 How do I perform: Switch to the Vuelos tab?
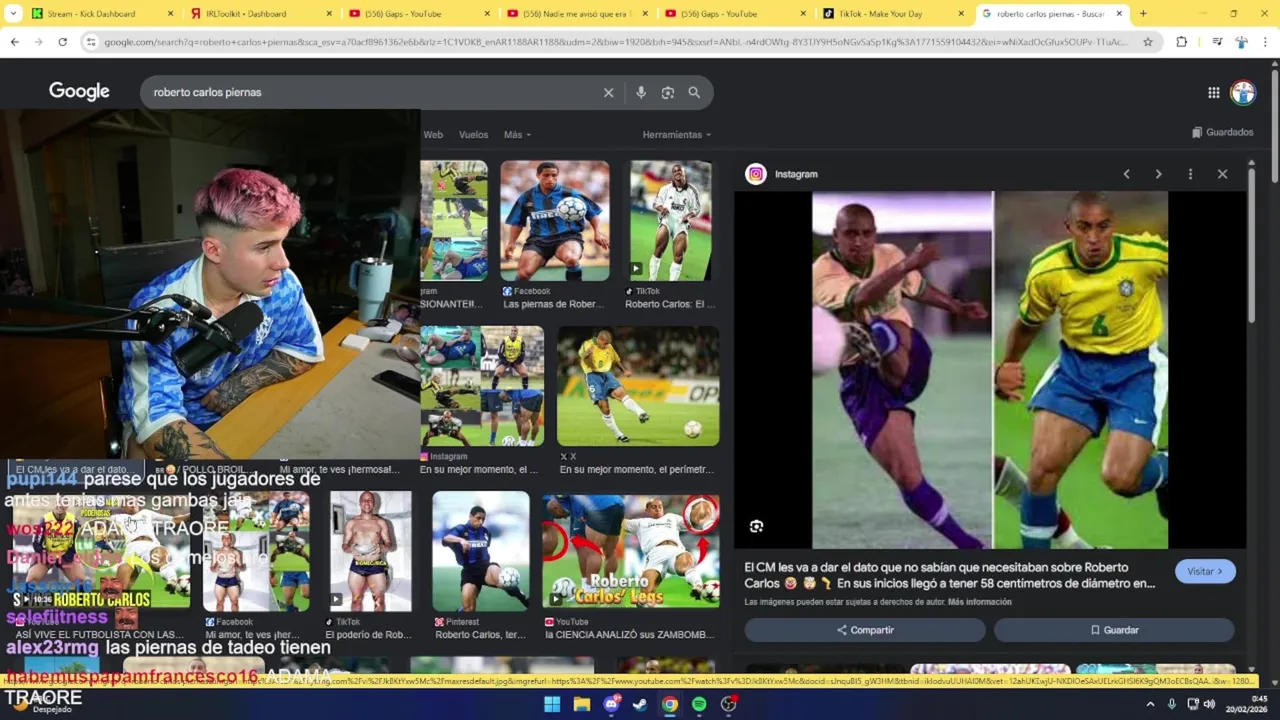pos(473,134)
